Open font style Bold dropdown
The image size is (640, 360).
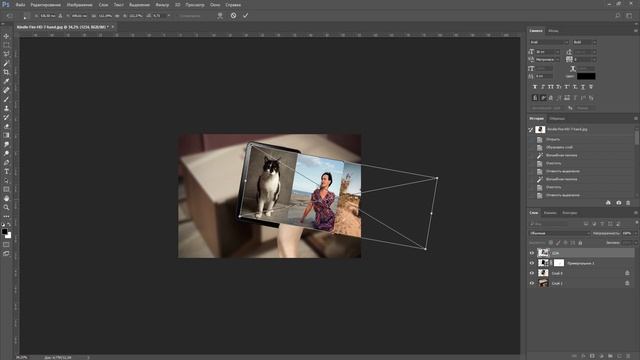(584, 42)
